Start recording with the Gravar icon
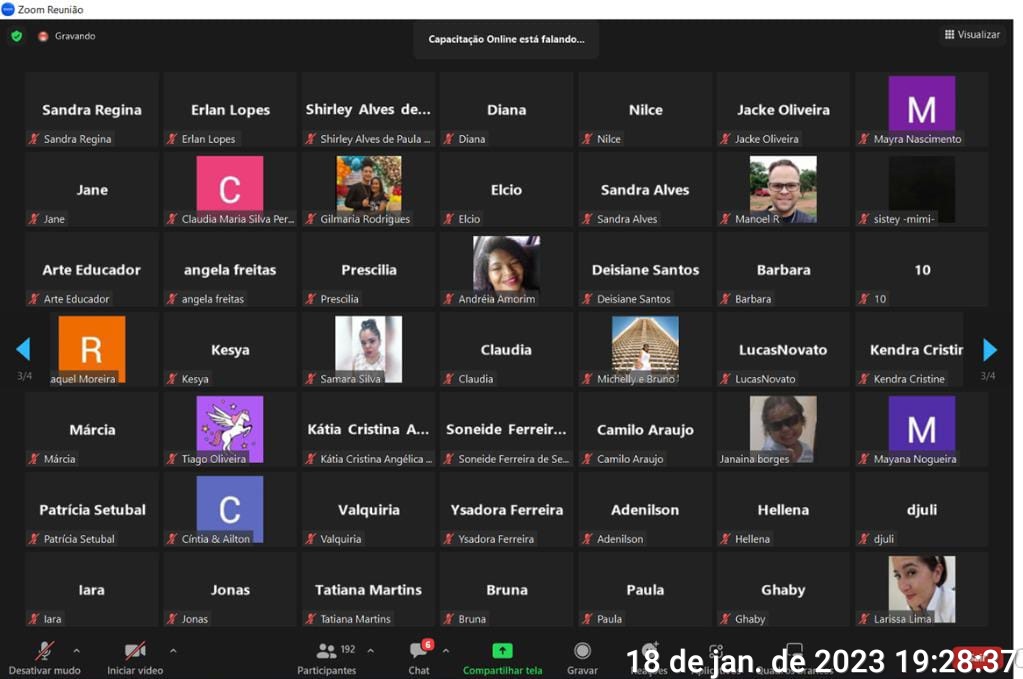 click(x=582, y=652)
